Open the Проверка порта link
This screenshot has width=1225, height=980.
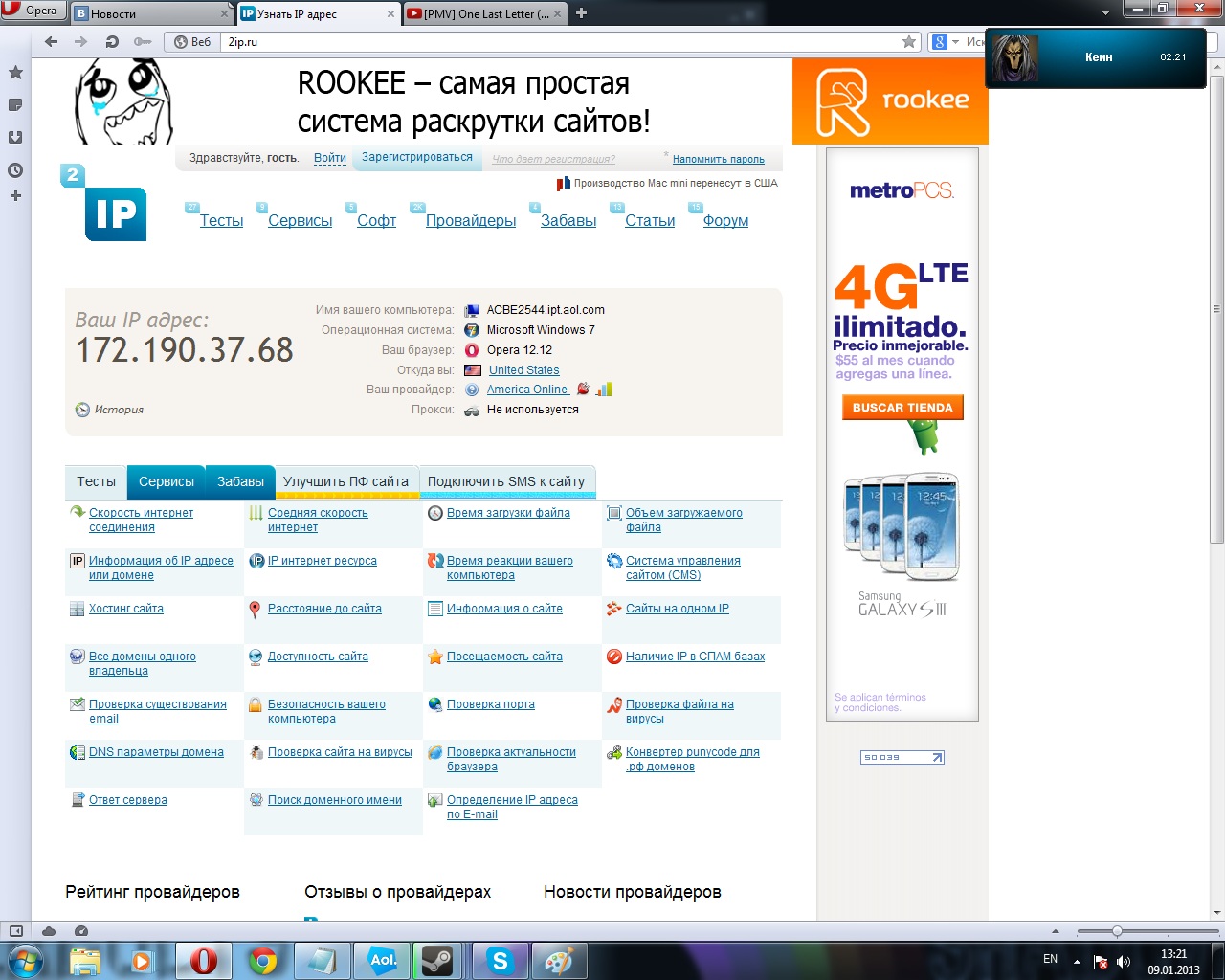pos(491,704)
